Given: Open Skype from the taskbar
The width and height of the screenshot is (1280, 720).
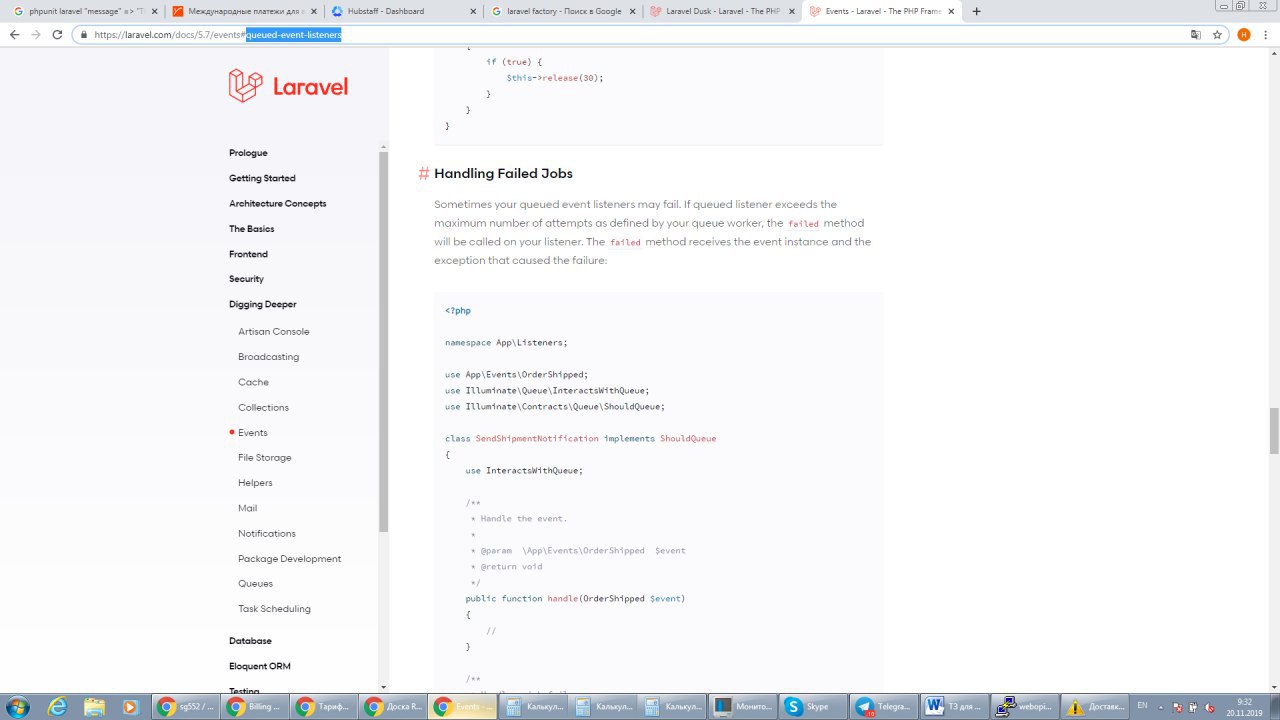Looking at the screenshot, I should point(811,706).
